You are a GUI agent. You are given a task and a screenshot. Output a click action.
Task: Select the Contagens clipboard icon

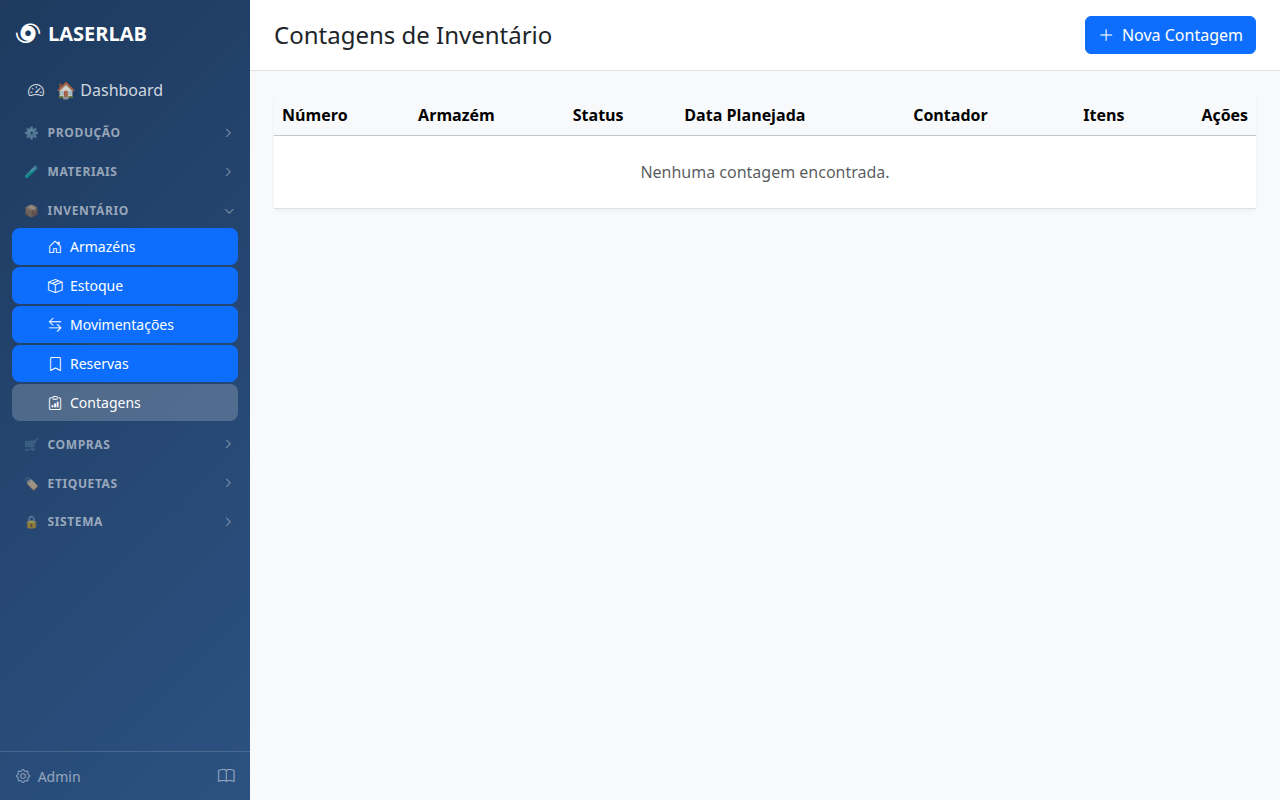tap(55, 402)
